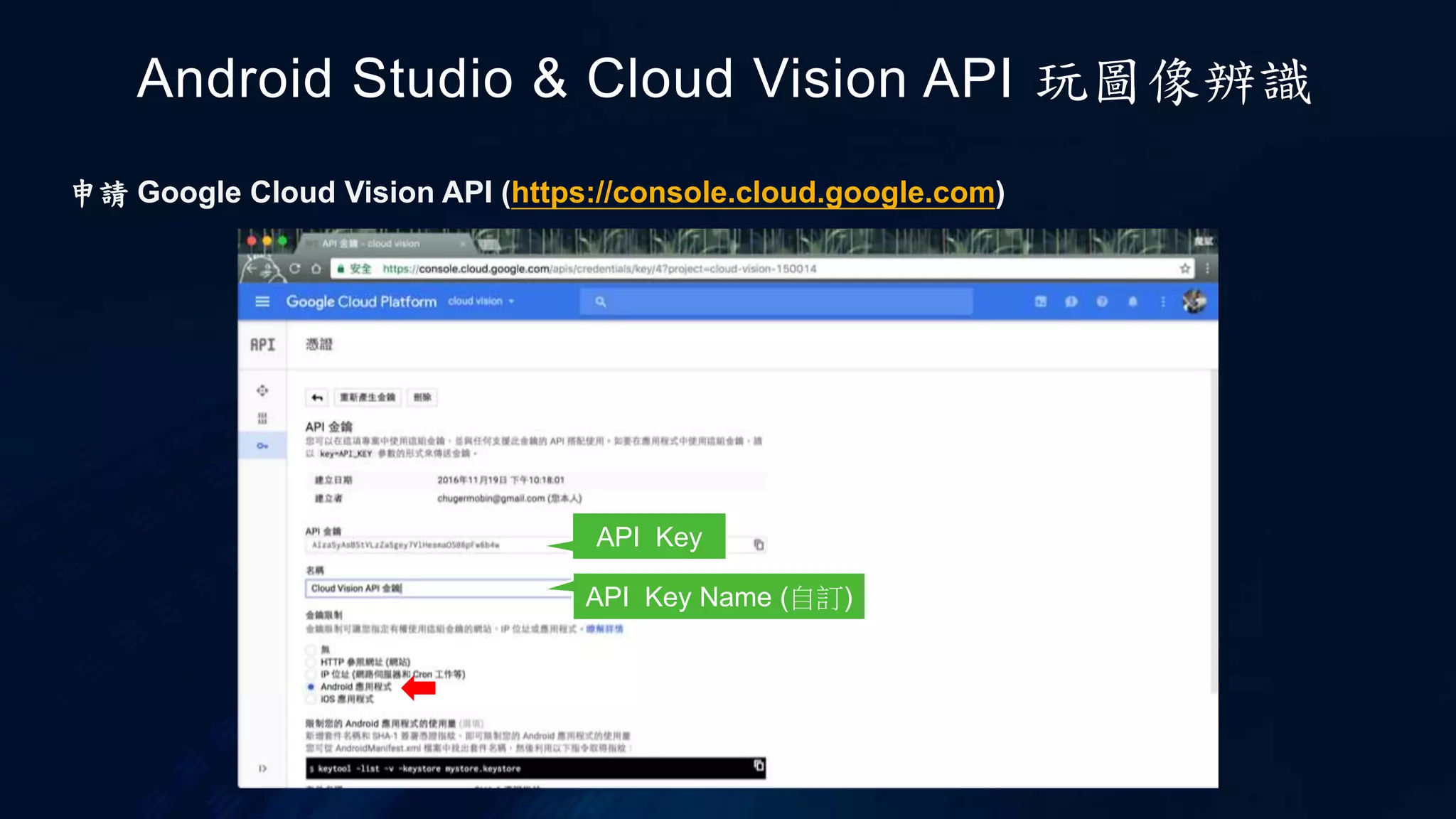Return to credentials list with back arrow button
The image size is (1456, 819).
(x=317, y=397)
